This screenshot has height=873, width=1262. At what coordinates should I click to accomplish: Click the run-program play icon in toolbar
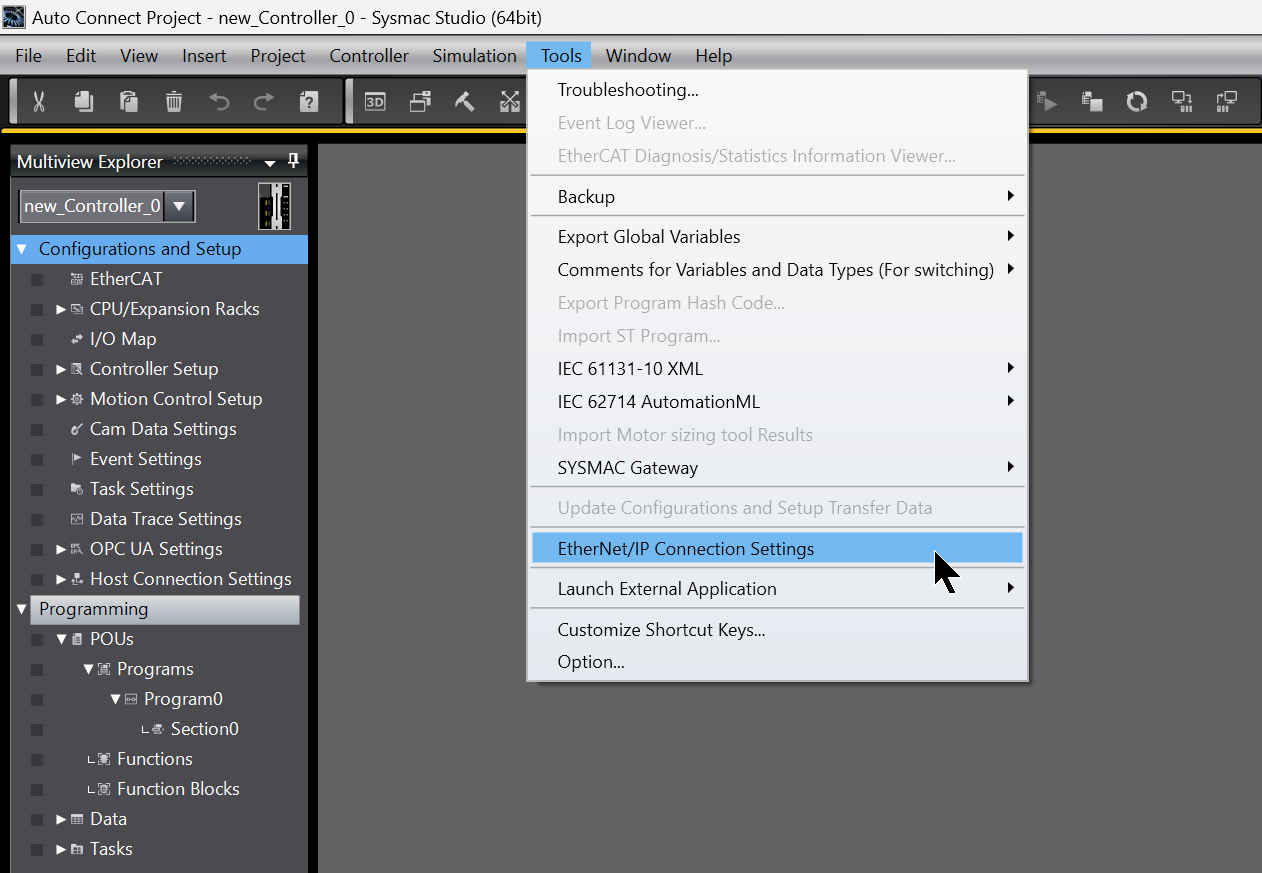(x=1047, y=101)
